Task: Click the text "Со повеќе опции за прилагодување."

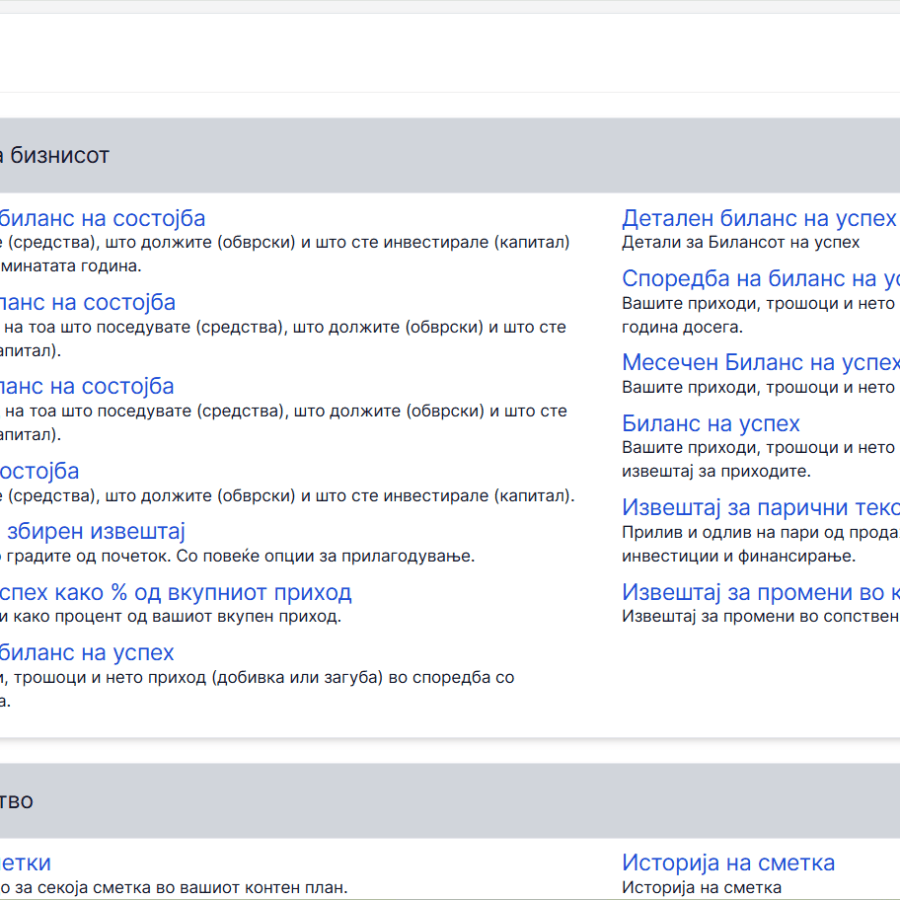Action: pyautogui.click(x=325, y=556)
